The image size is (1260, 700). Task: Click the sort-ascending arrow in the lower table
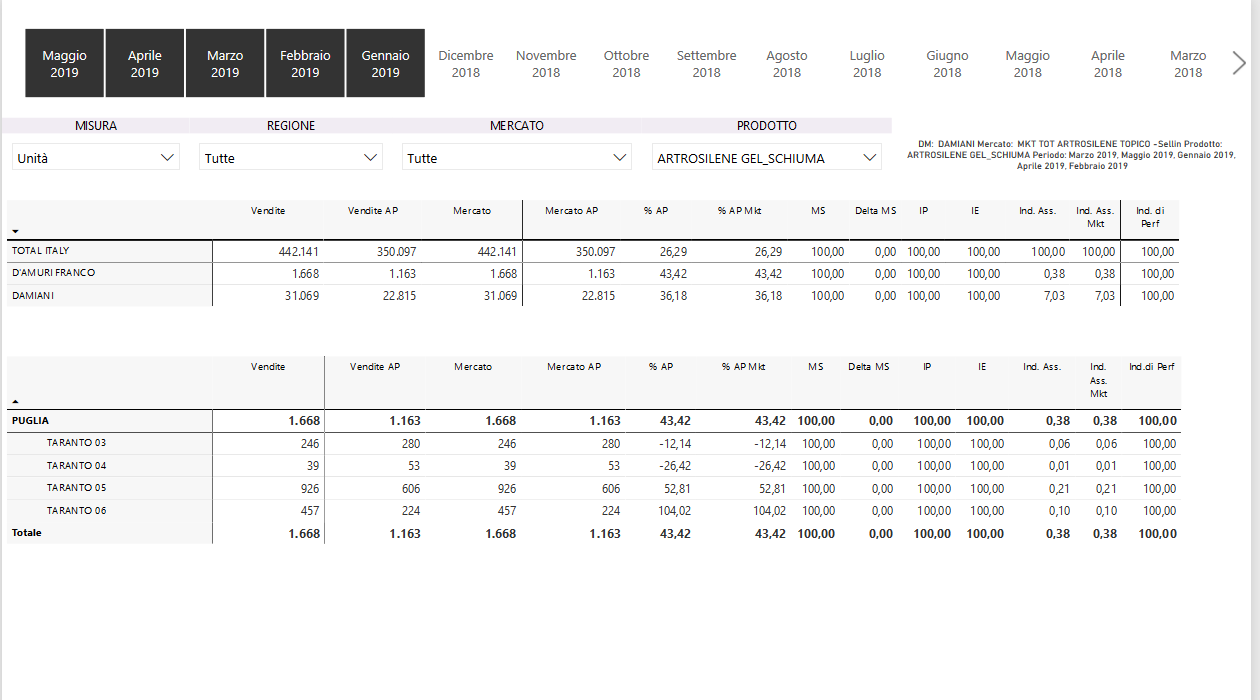tap(15, 401)
